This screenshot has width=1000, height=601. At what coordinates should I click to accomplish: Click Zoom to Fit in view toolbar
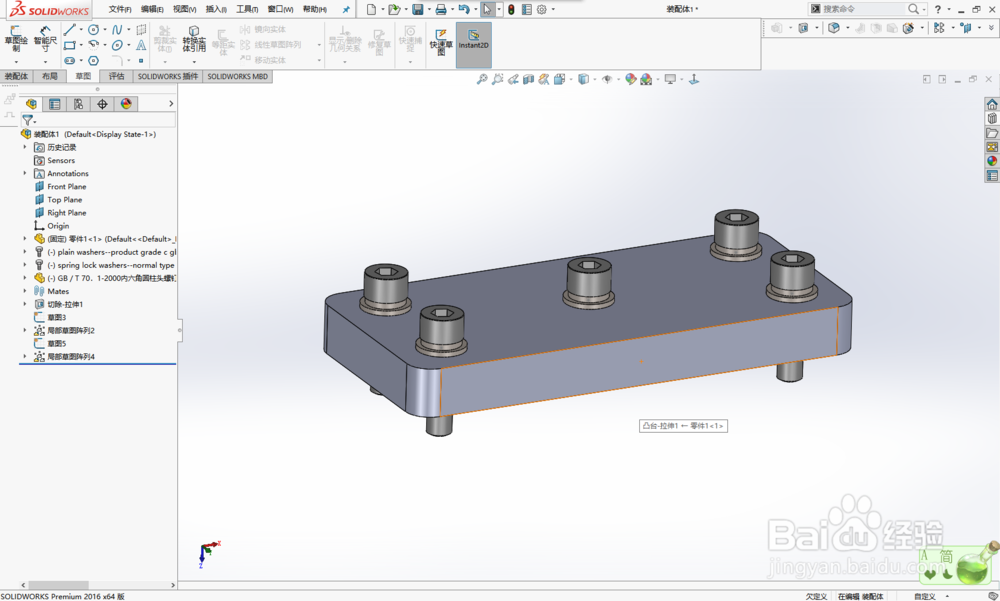click(x=482, y=79)
